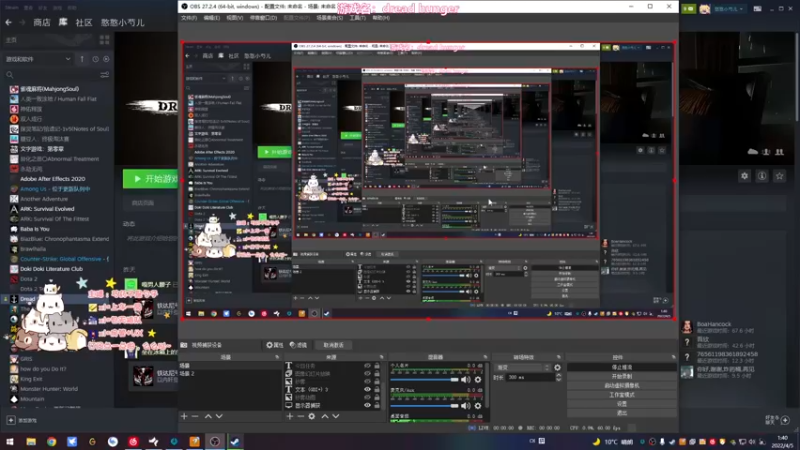The width and height of the screenshot is (800, 450).
Task: Toggle lock on 显示器捕获 source
Action: [x=377, y=406]
